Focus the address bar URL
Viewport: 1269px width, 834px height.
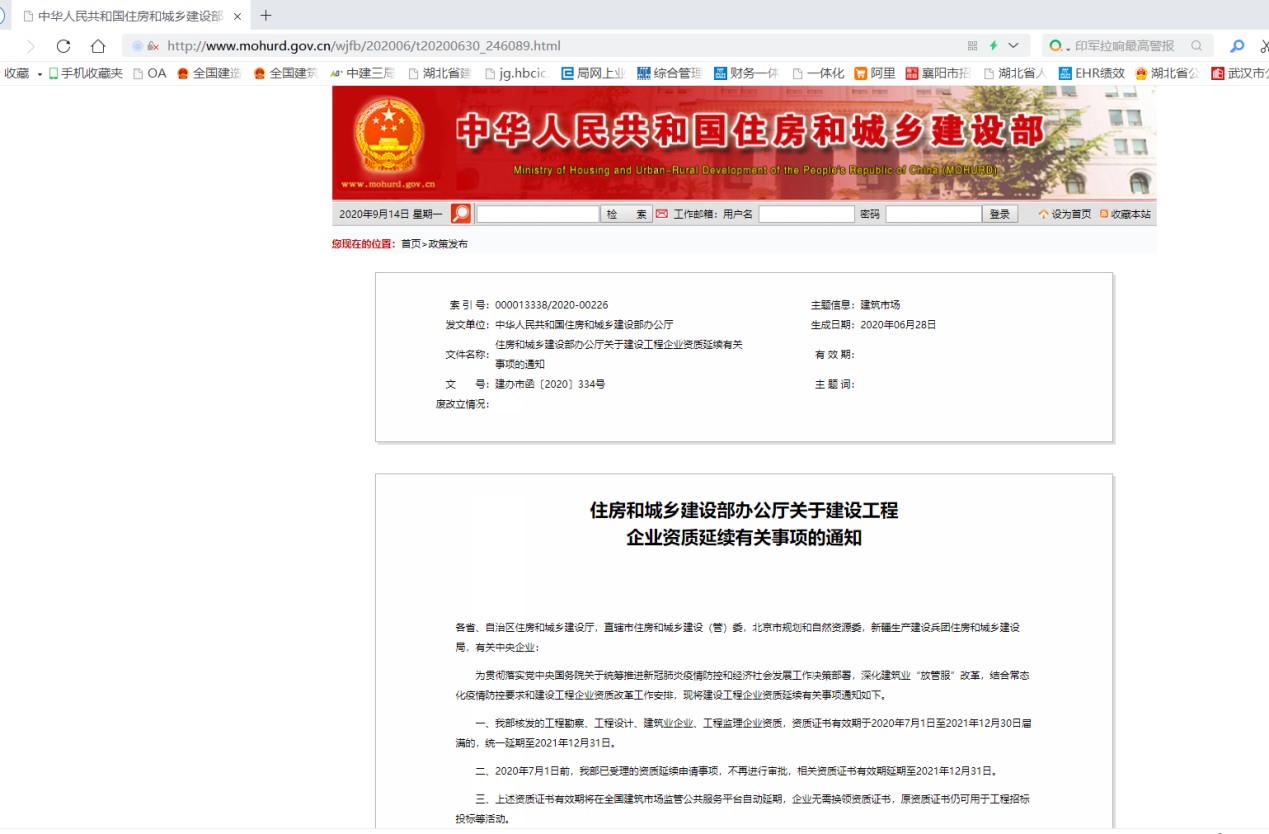click(364, 46)
